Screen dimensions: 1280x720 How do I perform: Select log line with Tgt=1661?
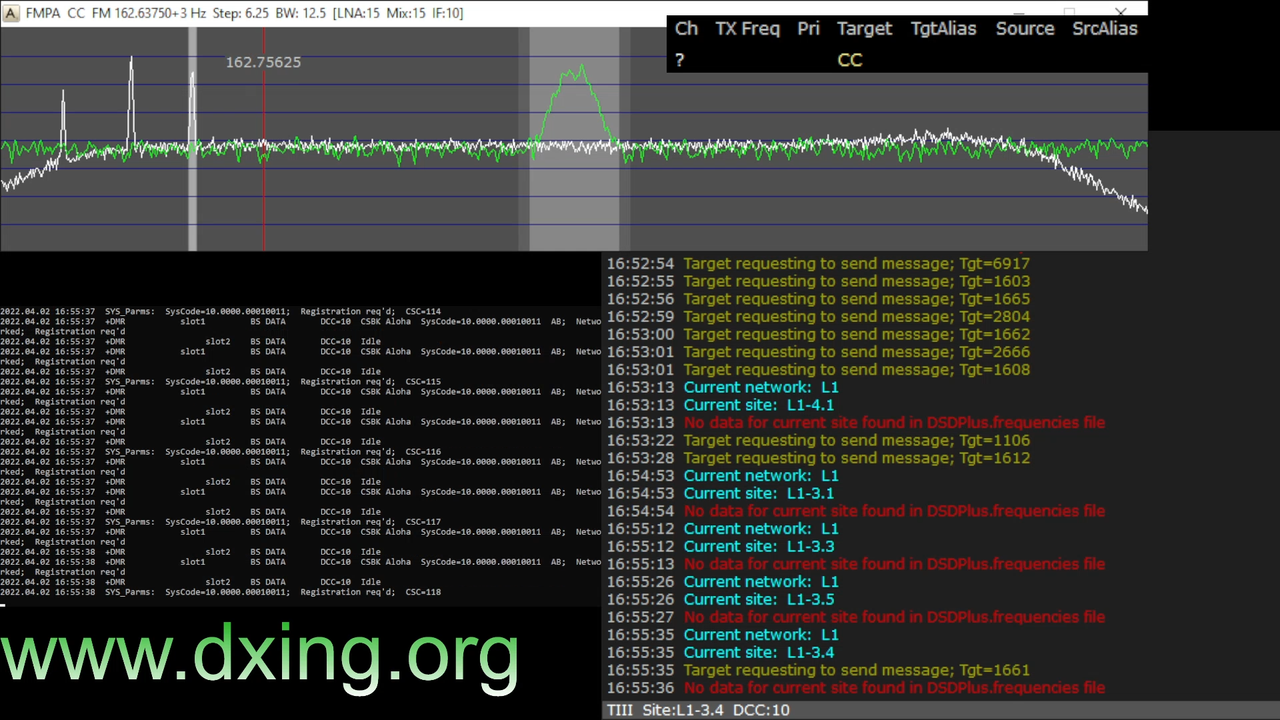click(818, 670)
